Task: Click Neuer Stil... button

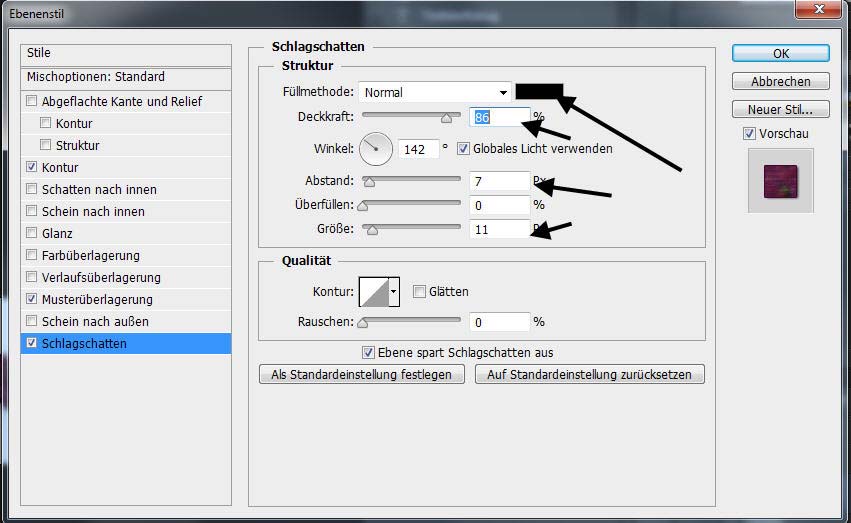Action: click(x=781, y=109)
